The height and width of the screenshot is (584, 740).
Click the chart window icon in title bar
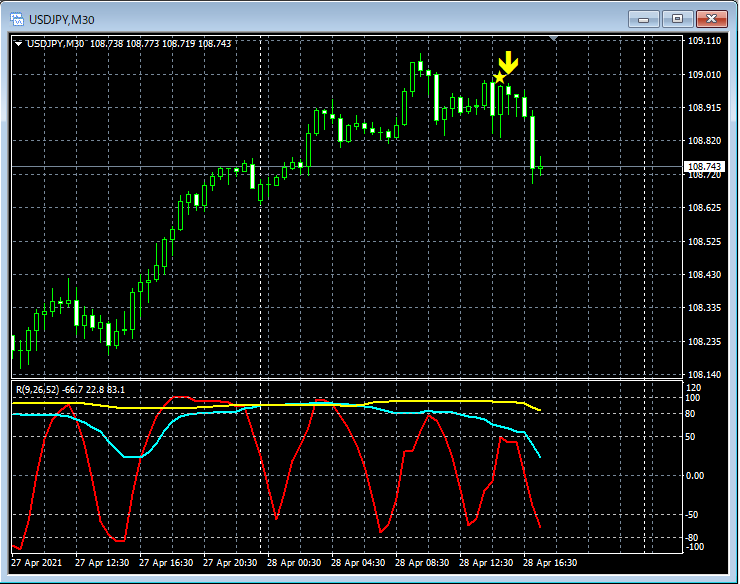[17, 17]
